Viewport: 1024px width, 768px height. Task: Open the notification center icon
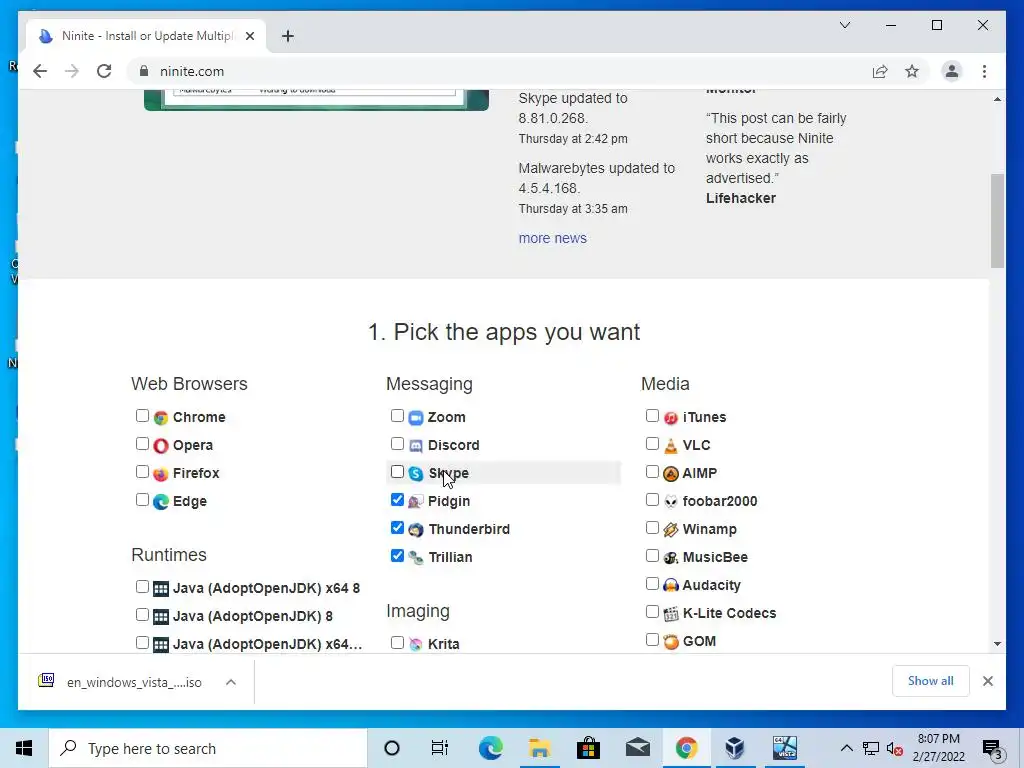click(993, 749)
